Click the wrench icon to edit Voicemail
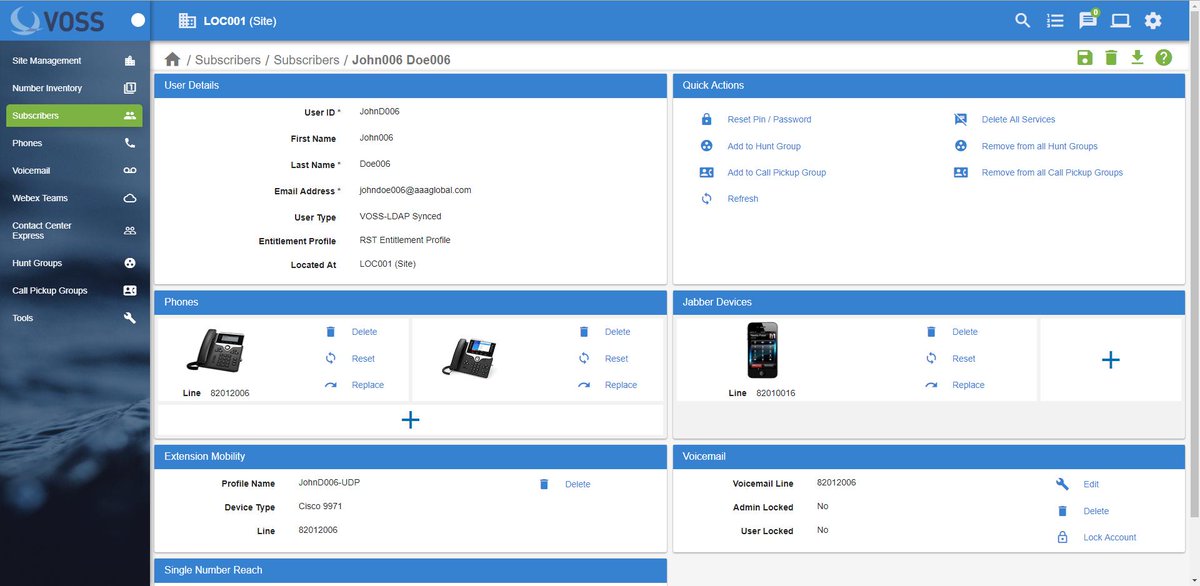Viewport: 1200px width, 586px height. point(1061,483)
